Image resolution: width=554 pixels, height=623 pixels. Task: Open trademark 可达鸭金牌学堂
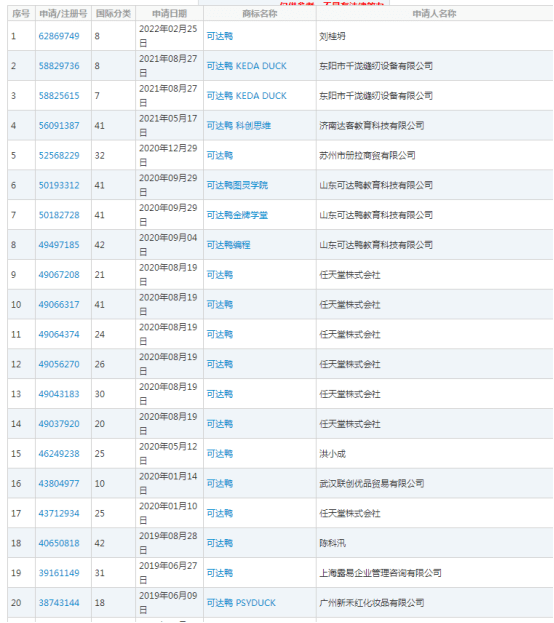[237, 215]
